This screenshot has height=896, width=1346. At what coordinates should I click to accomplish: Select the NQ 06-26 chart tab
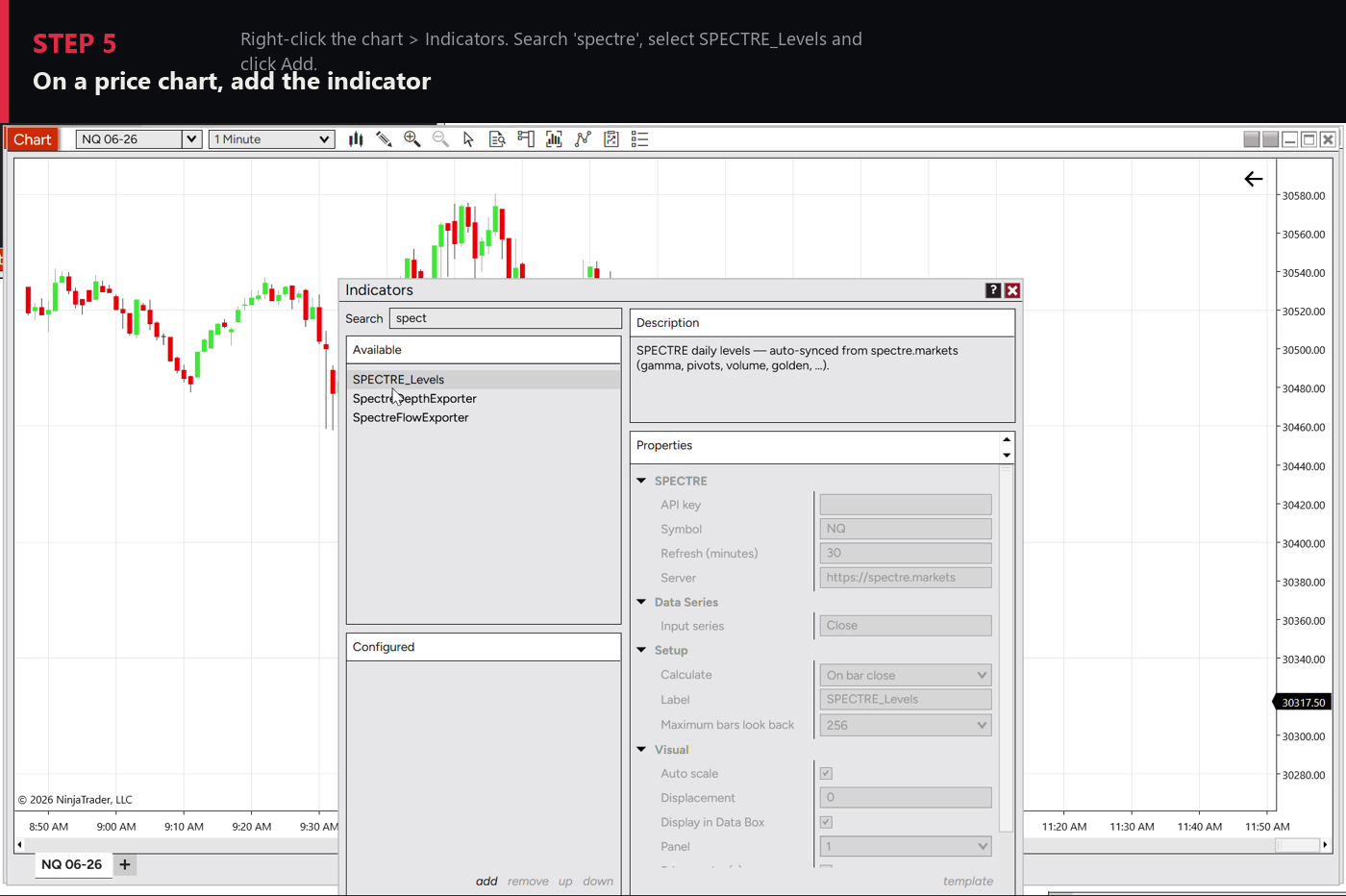(71, 864)
